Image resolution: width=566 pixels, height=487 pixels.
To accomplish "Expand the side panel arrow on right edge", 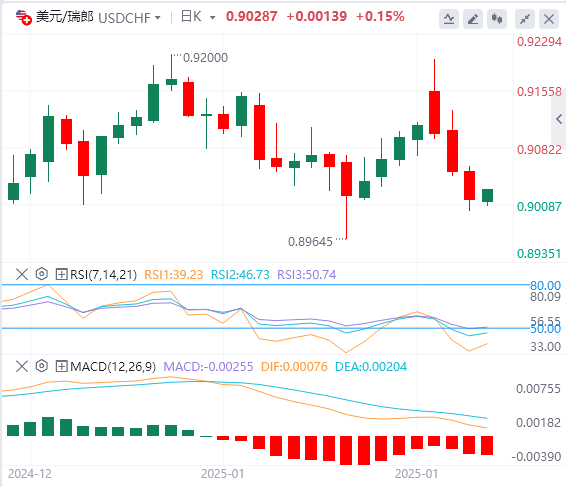I will 559,119.
